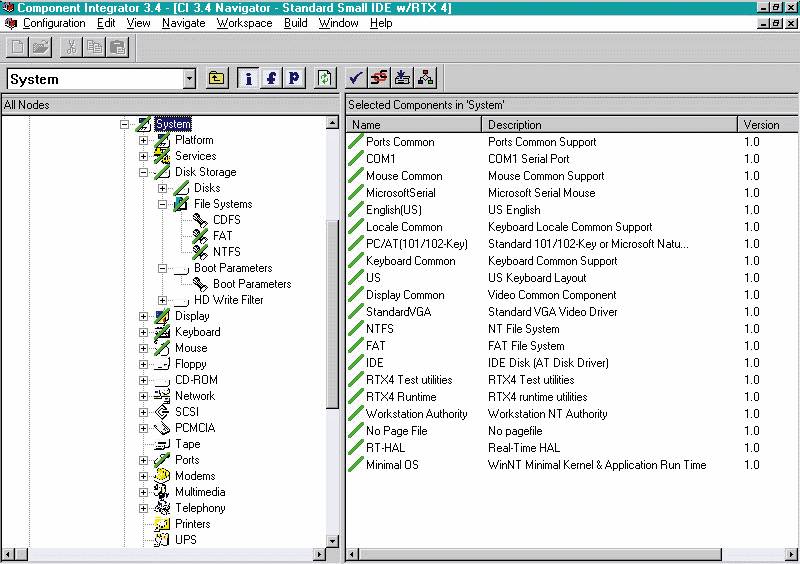Select the COM1 component row
Screen dimensions: 800x564
point(571,159)
